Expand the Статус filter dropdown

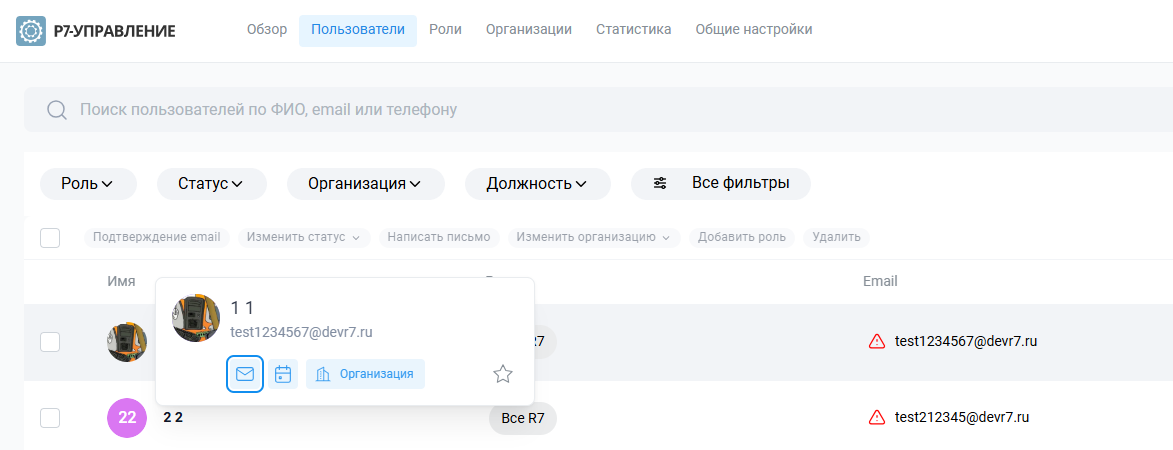[212, 184]
